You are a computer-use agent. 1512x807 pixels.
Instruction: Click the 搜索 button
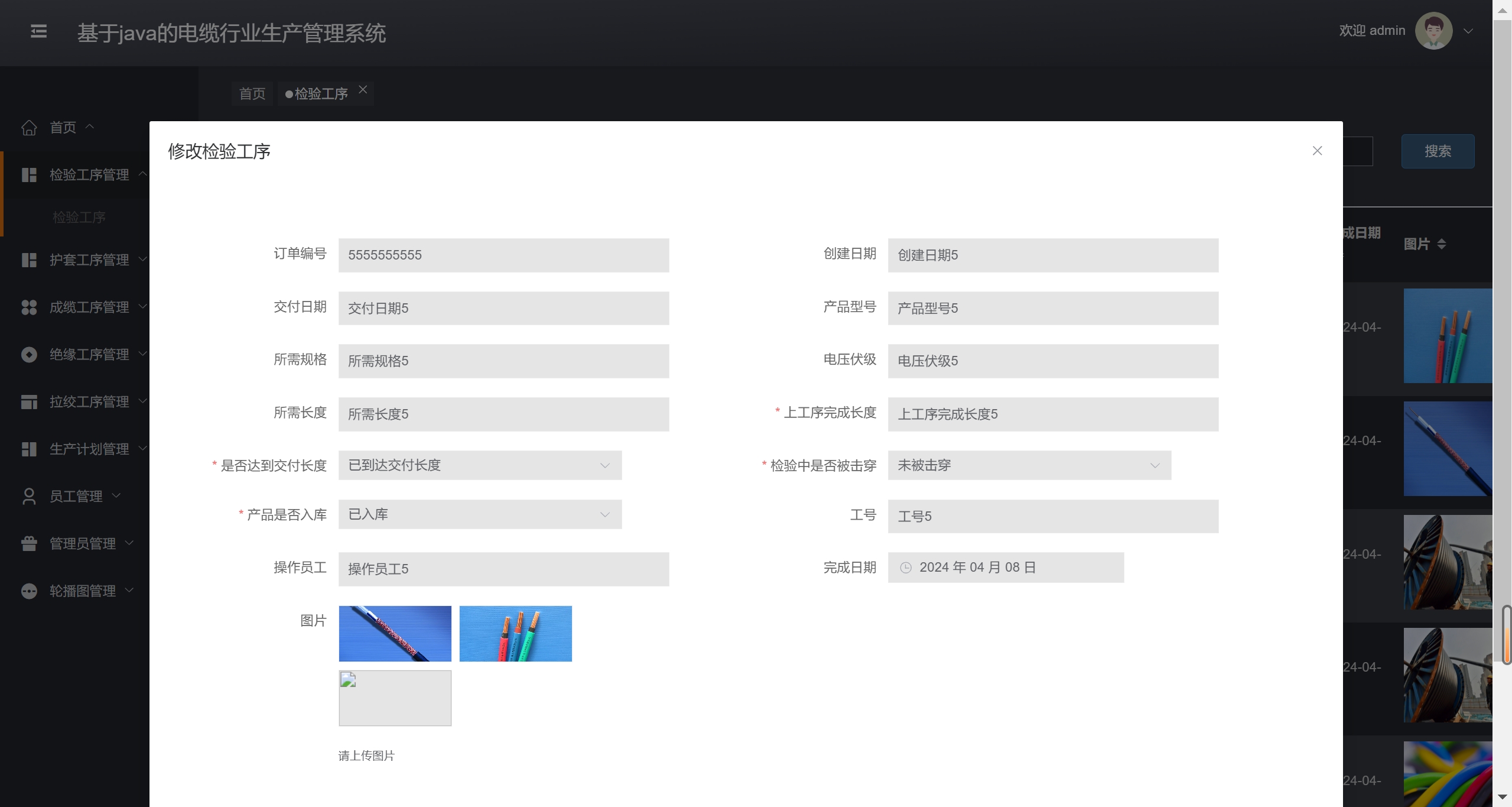tap(1438, 151)
